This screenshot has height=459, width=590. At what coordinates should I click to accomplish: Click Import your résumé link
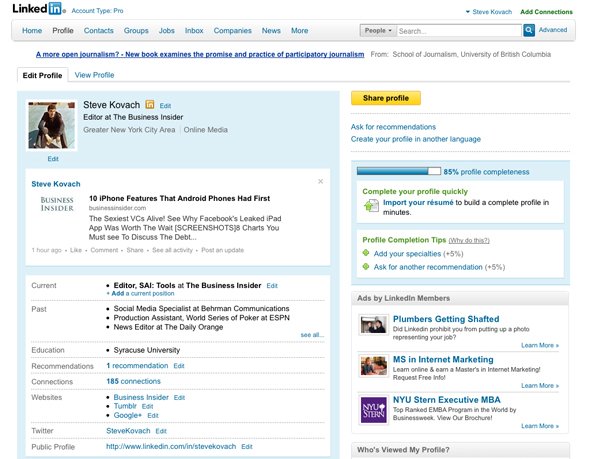pyautogui.click(x=418, y=202)
